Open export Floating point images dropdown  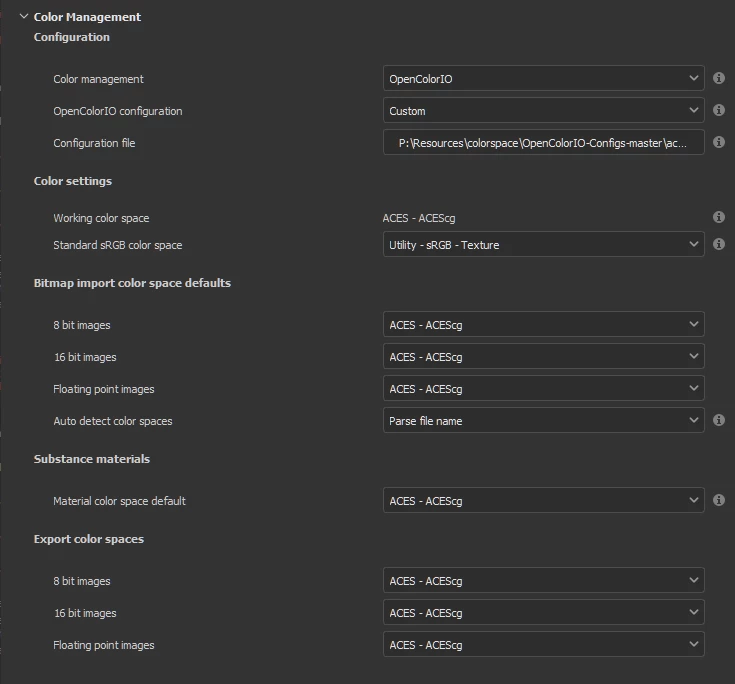pos(543,644)
